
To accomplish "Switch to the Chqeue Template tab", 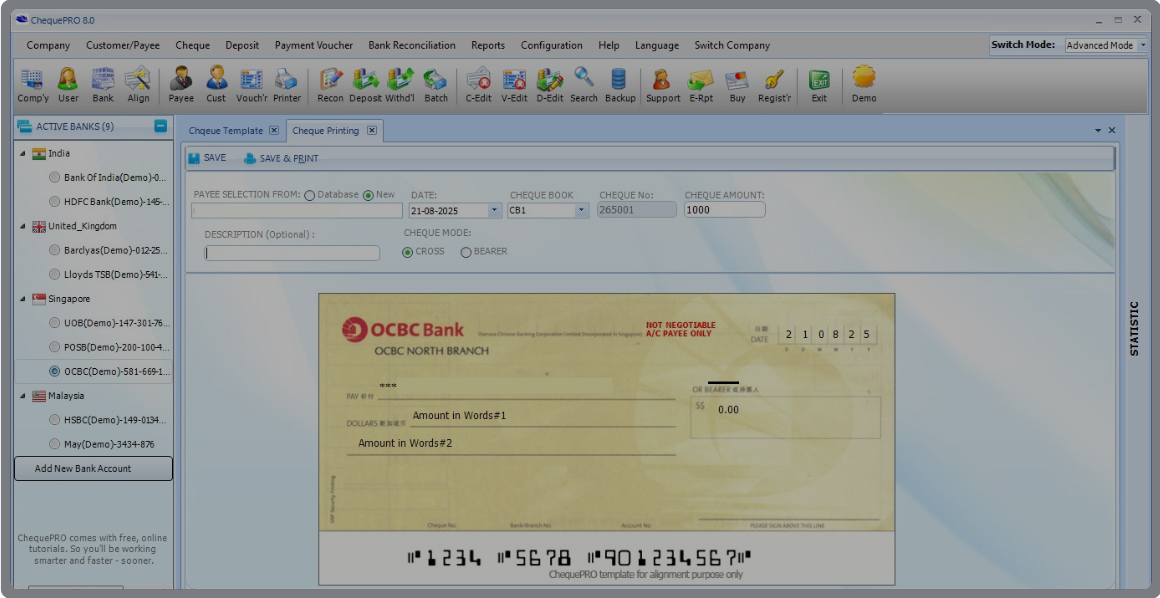I will [x=226, y=130].
